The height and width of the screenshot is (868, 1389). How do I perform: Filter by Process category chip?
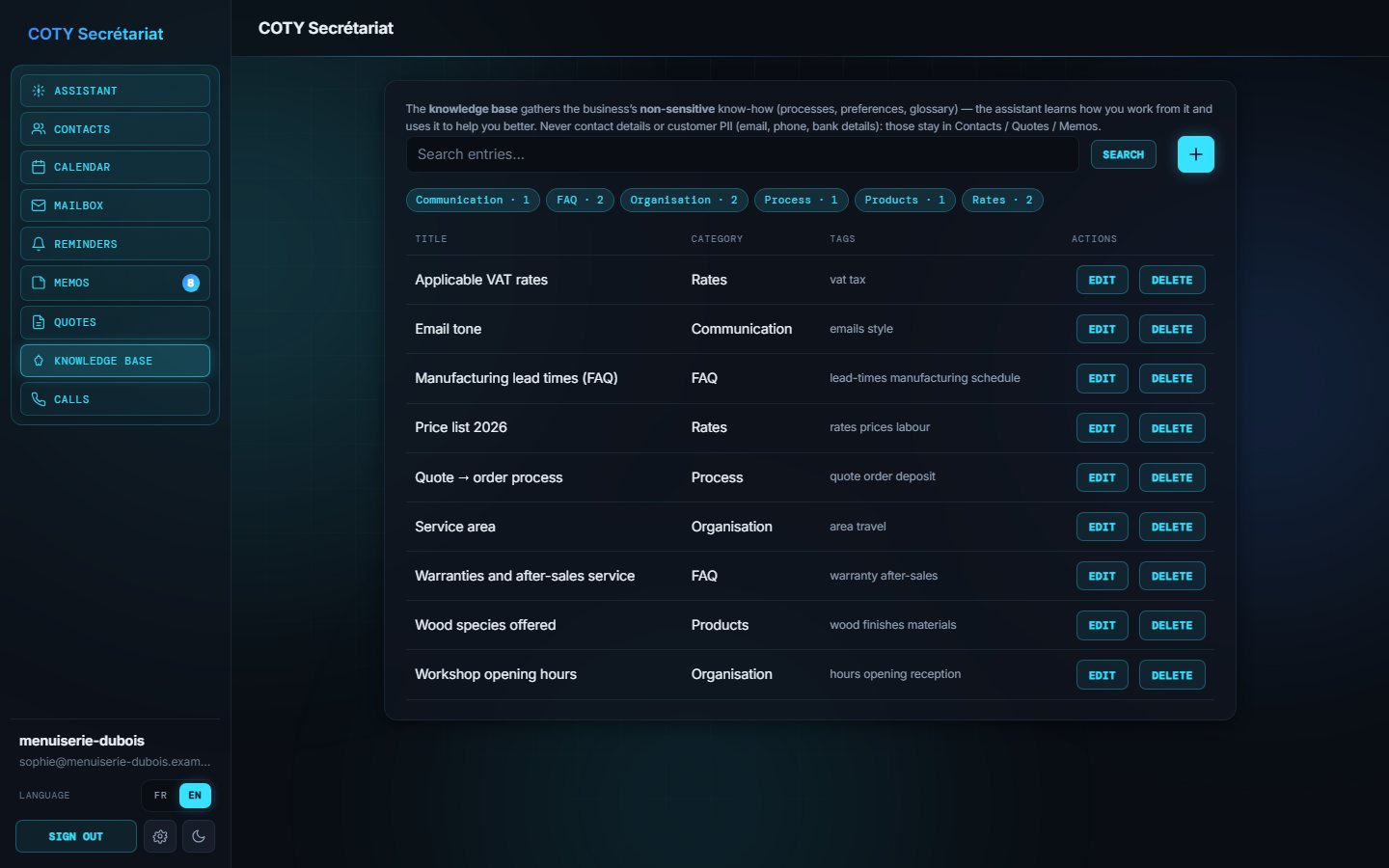pyautogui.click(x=801, y=200)
